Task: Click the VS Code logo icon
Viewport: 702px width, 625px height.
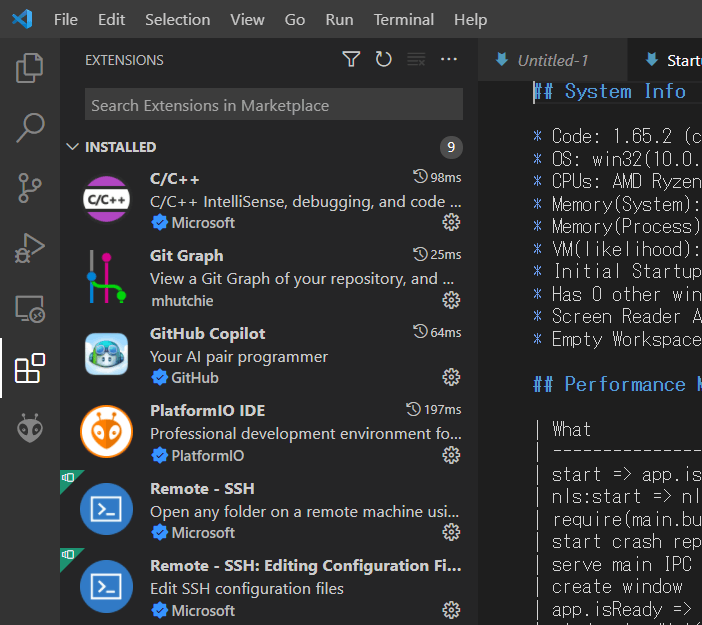Action: point(22,19)
